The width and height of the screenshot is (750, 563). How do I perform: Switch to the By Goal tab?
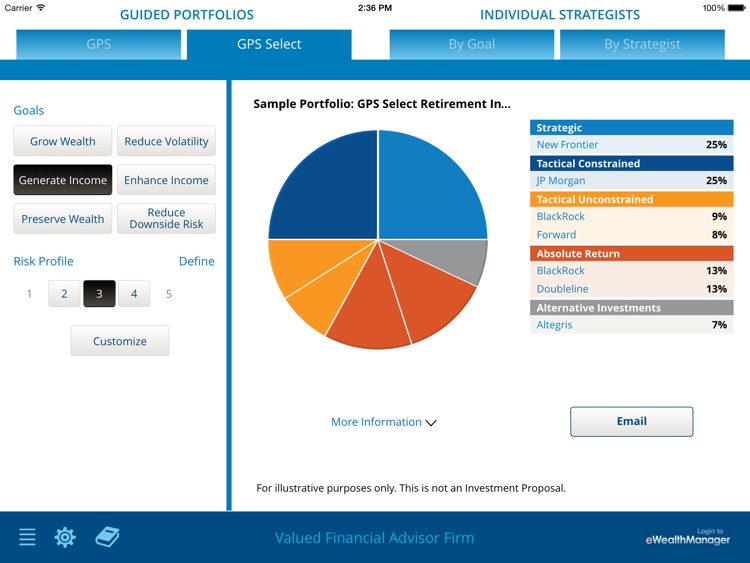tap(472, 44)
